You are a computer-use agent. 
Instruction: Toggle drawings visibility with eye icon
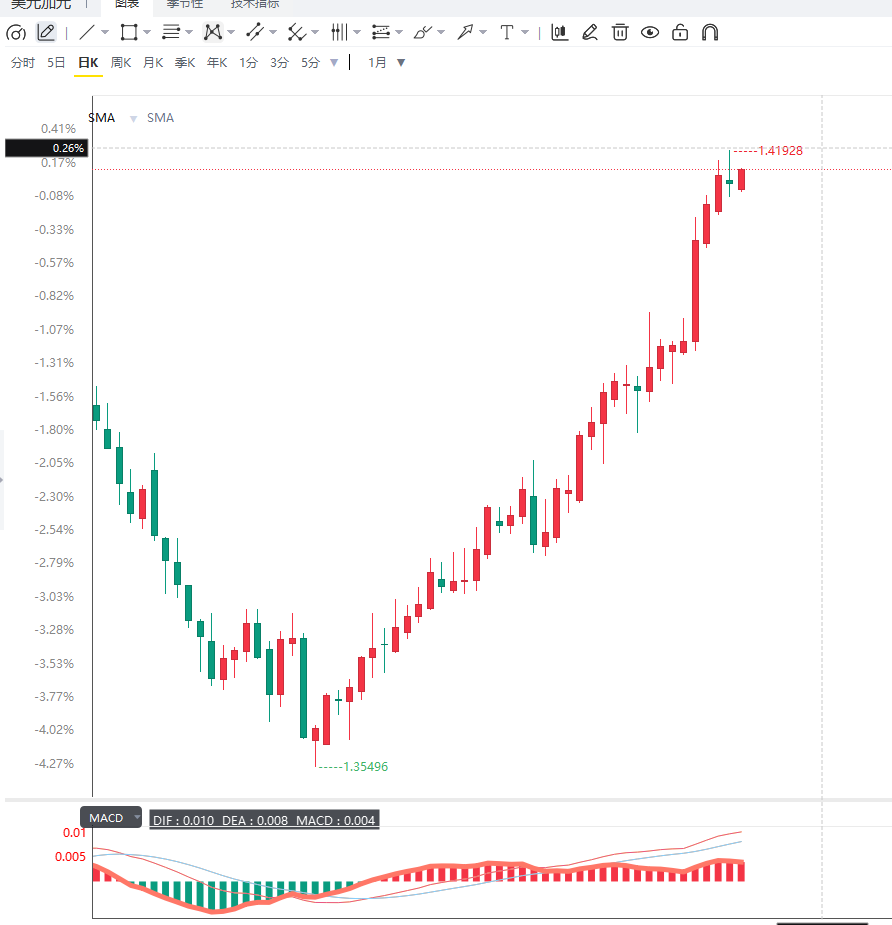650,32
